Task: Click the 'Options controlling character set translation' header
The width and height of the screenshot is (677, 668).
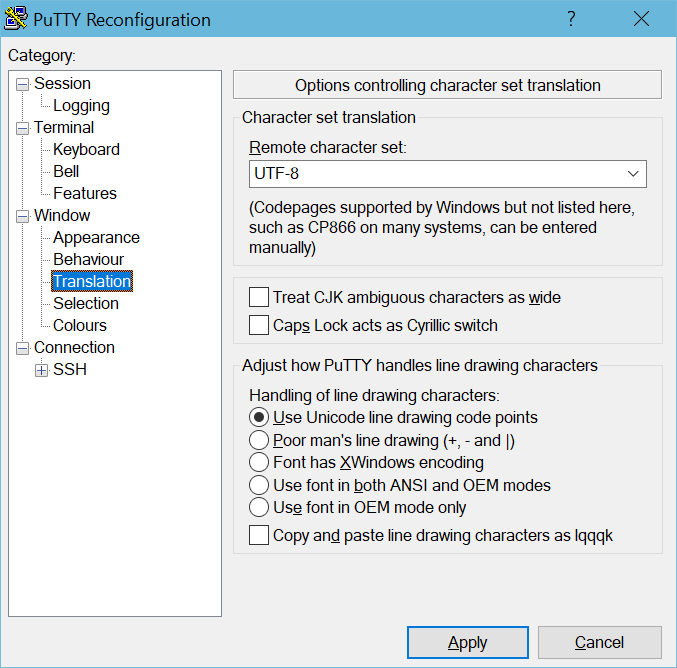Action: 447,85
